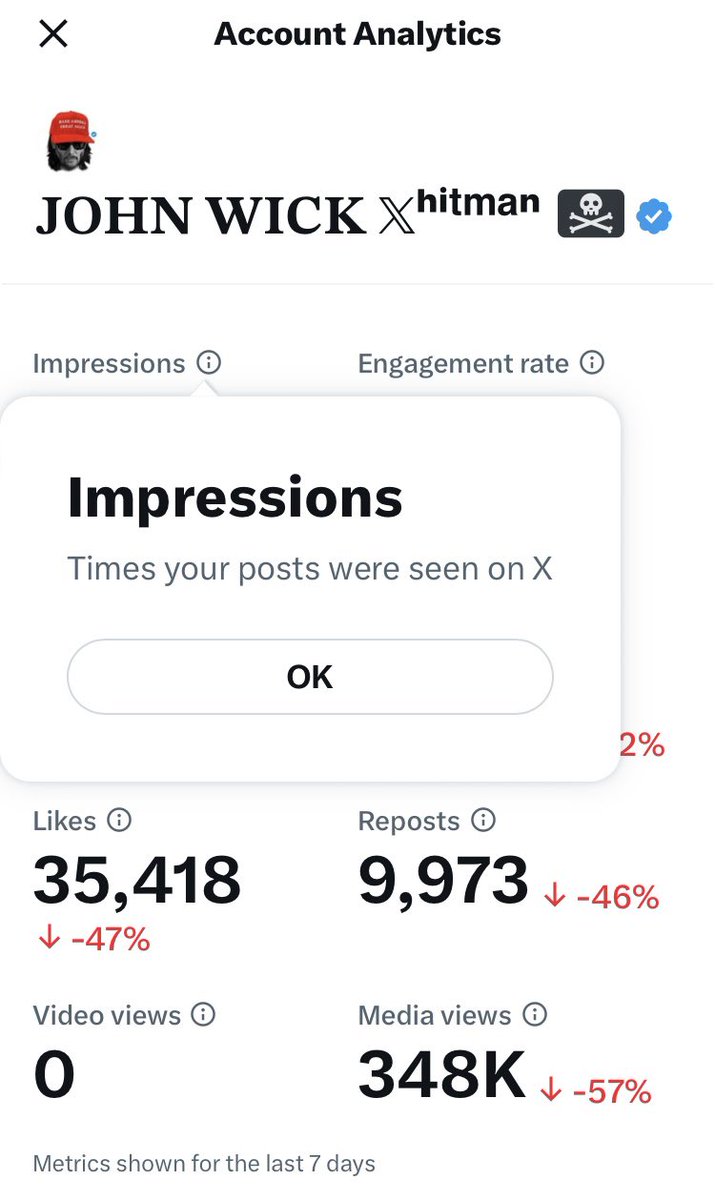
Task: Show info for Likes metric
Action: point(119,821)
